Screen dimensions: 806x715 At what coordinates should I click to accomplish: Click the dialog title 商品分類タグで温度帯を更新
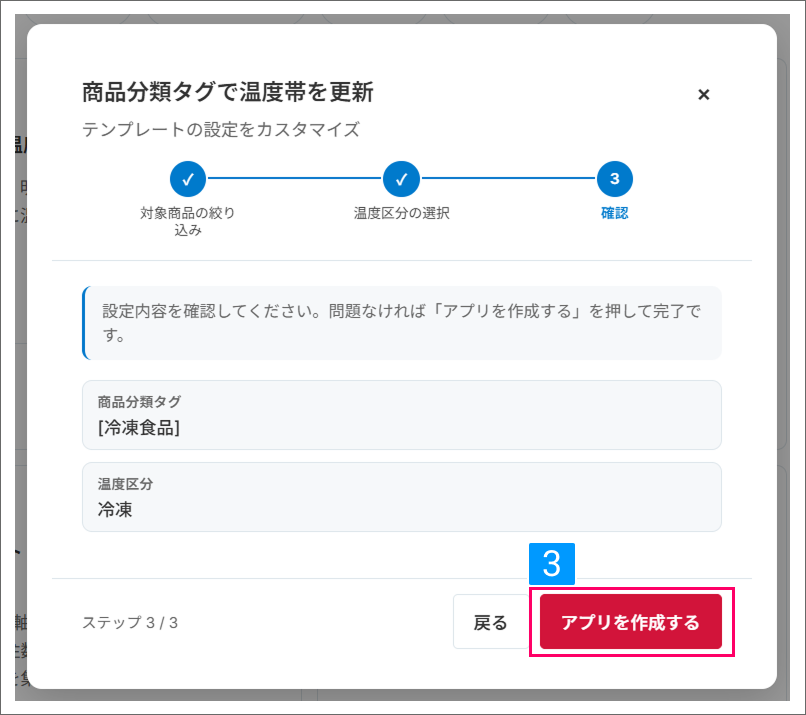228,93
